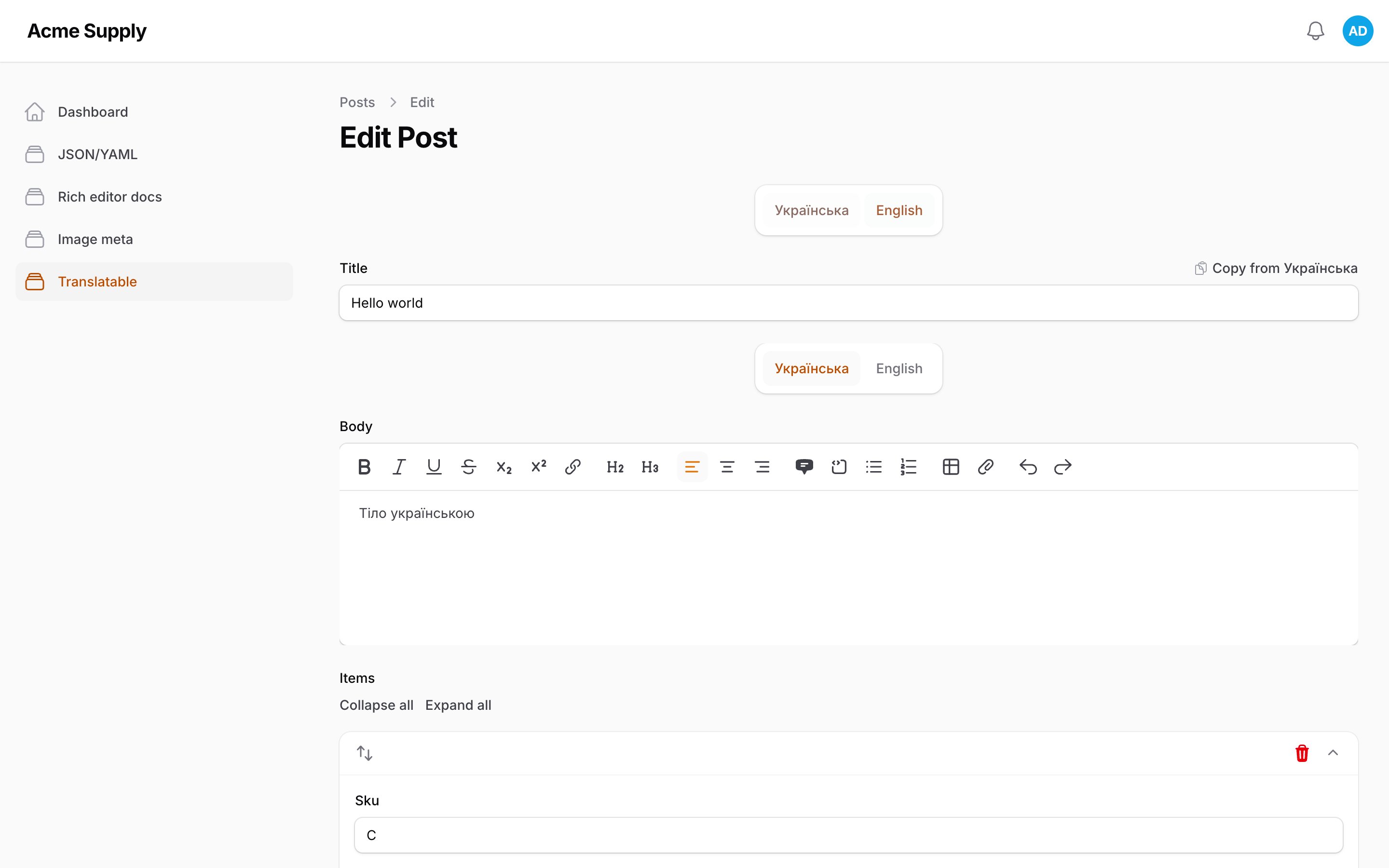The height and width of the screenshot is (868, 1389).
Task: Focus the Sku input field
Action: (x=848, y=835)
